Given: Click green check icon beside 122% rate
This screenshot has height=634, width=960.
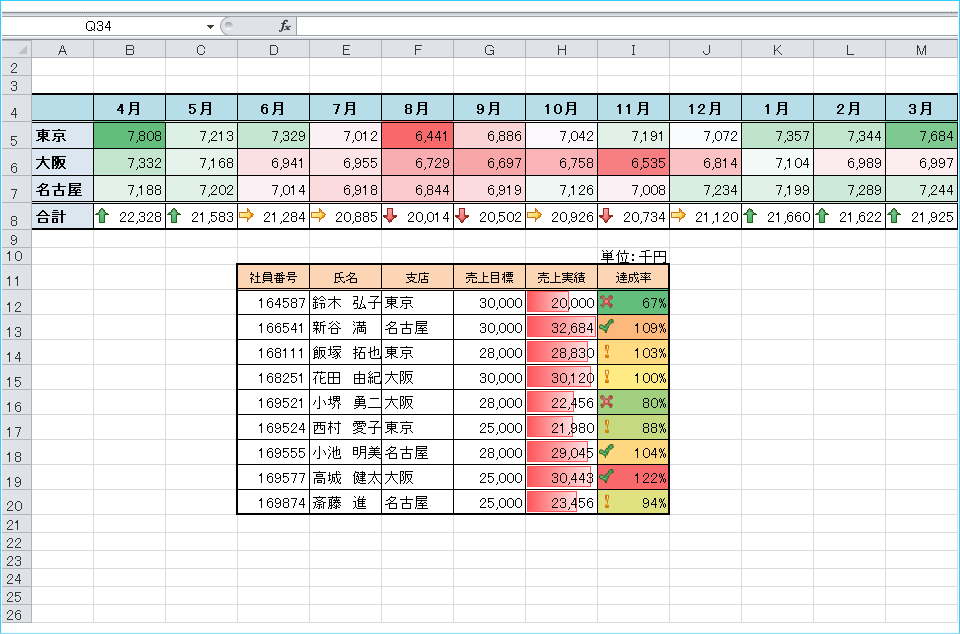Looking at the screenshot, I should pyautogui.click(x=606, y=477).
